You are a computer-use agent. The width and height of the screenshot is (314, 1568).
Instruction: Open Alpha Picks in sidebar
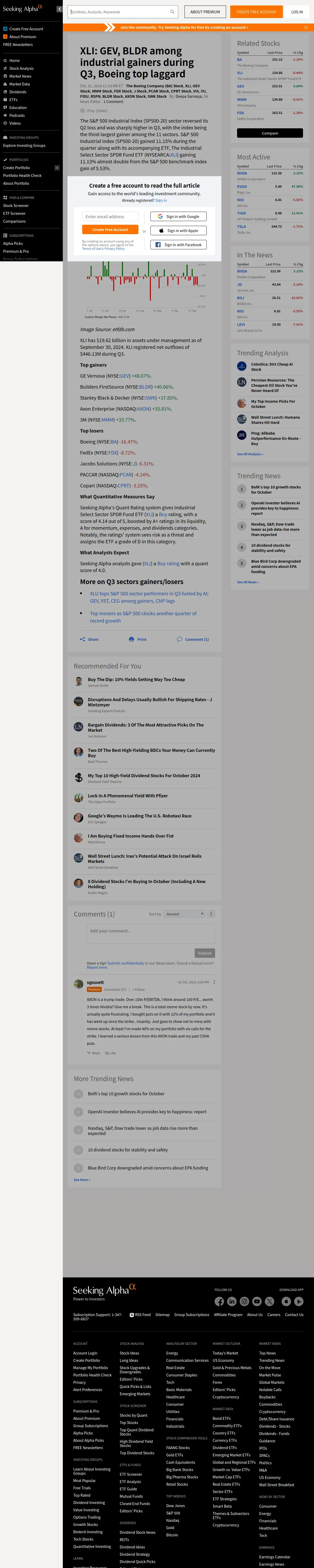pos(13,244)
